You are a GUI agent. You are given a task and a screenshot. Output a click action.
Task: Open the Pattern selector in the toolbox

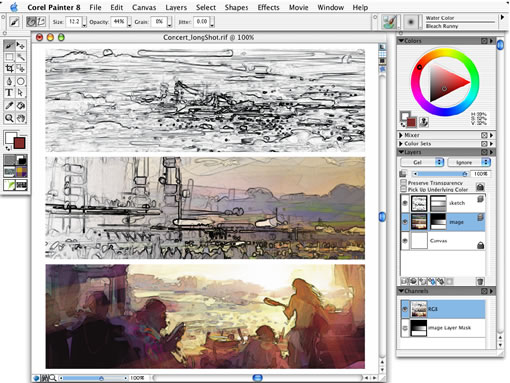click(x=9, y=172)
